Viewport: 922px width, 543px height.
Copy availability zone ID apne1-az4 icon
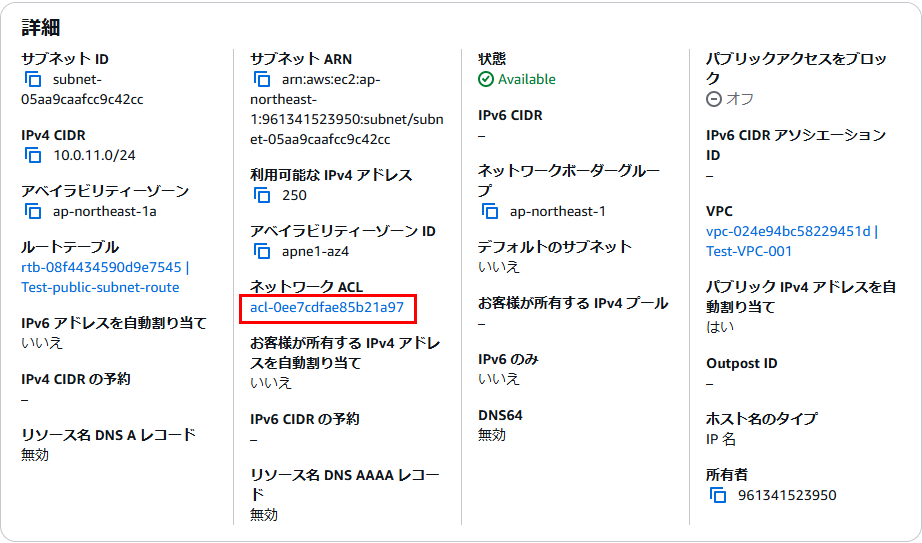coord(262,252)
